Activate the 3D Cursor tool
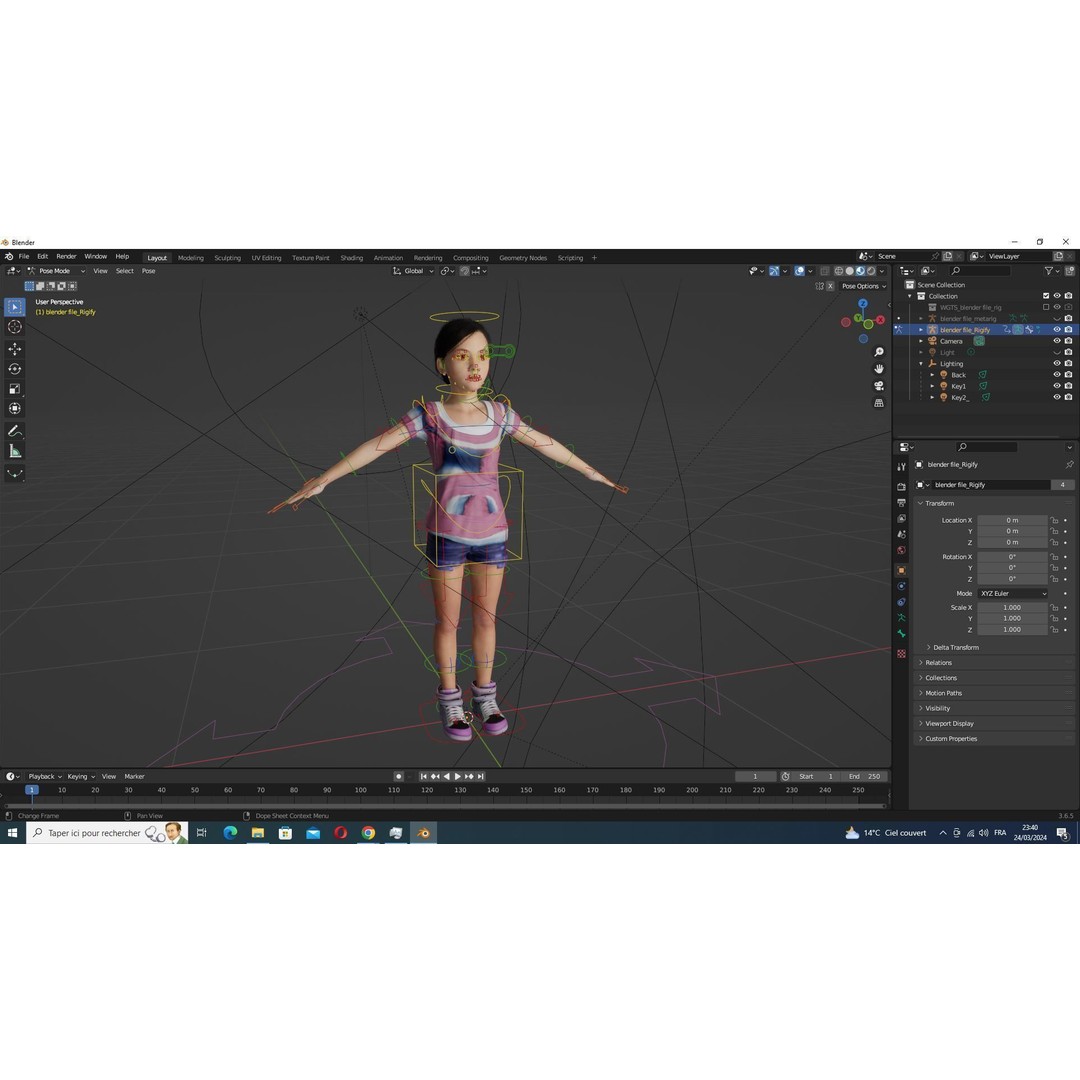Image resolution: width=1080 pixels, height=1080 pixels. coord(14,327)
